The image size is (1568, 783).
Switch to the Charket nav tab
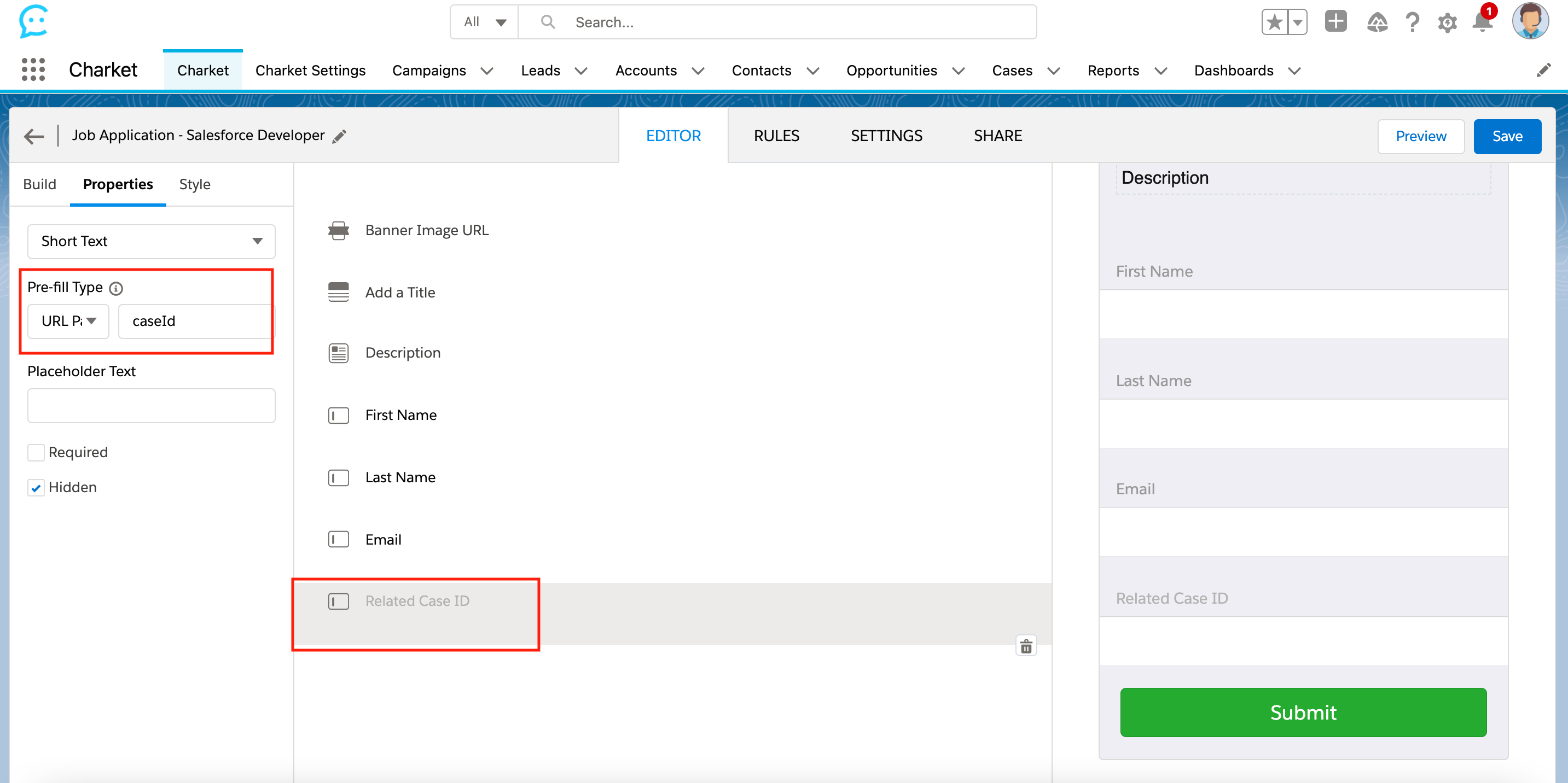click(x=202, y=71)
